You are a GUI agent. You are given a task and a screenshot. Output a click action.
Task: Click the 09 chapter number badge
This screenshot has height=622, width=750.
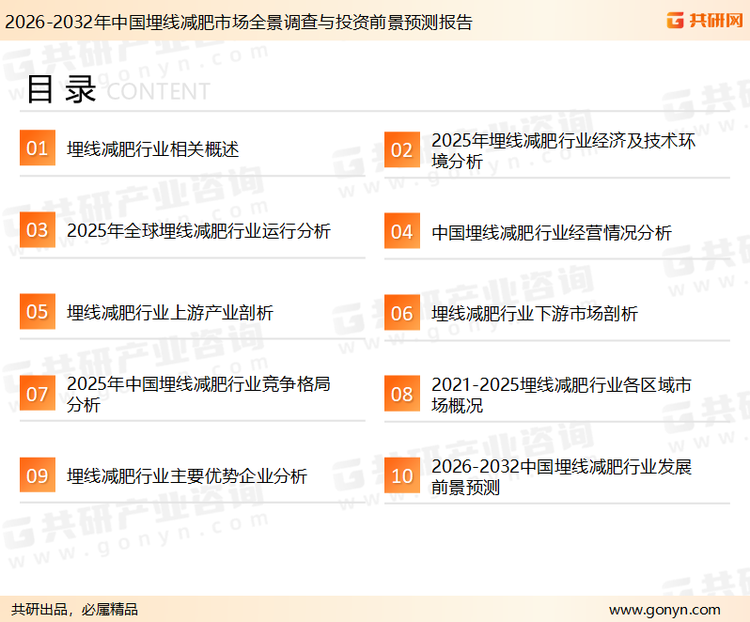tap(37, 475)
